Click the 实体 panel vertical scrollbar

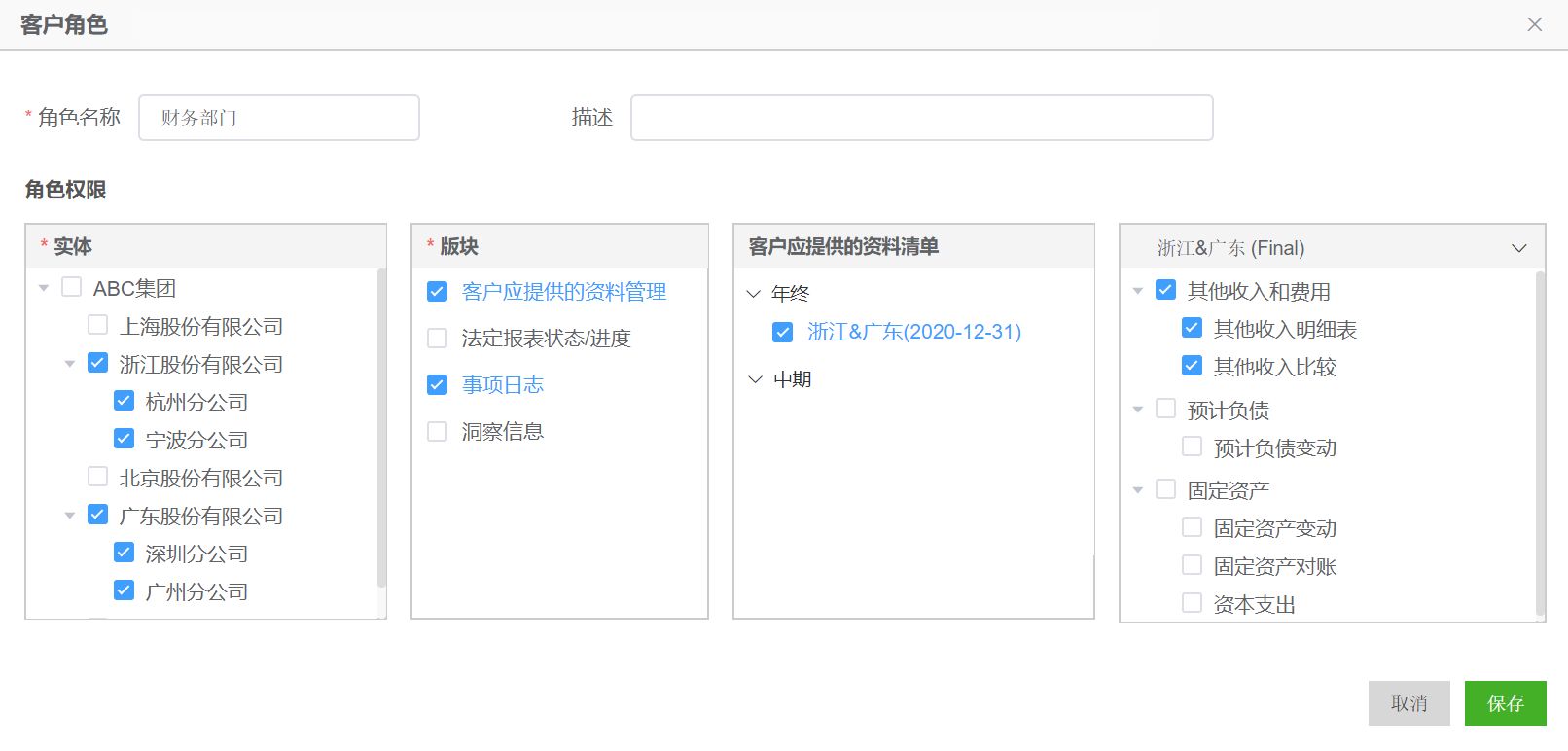(x=381, y=428)
